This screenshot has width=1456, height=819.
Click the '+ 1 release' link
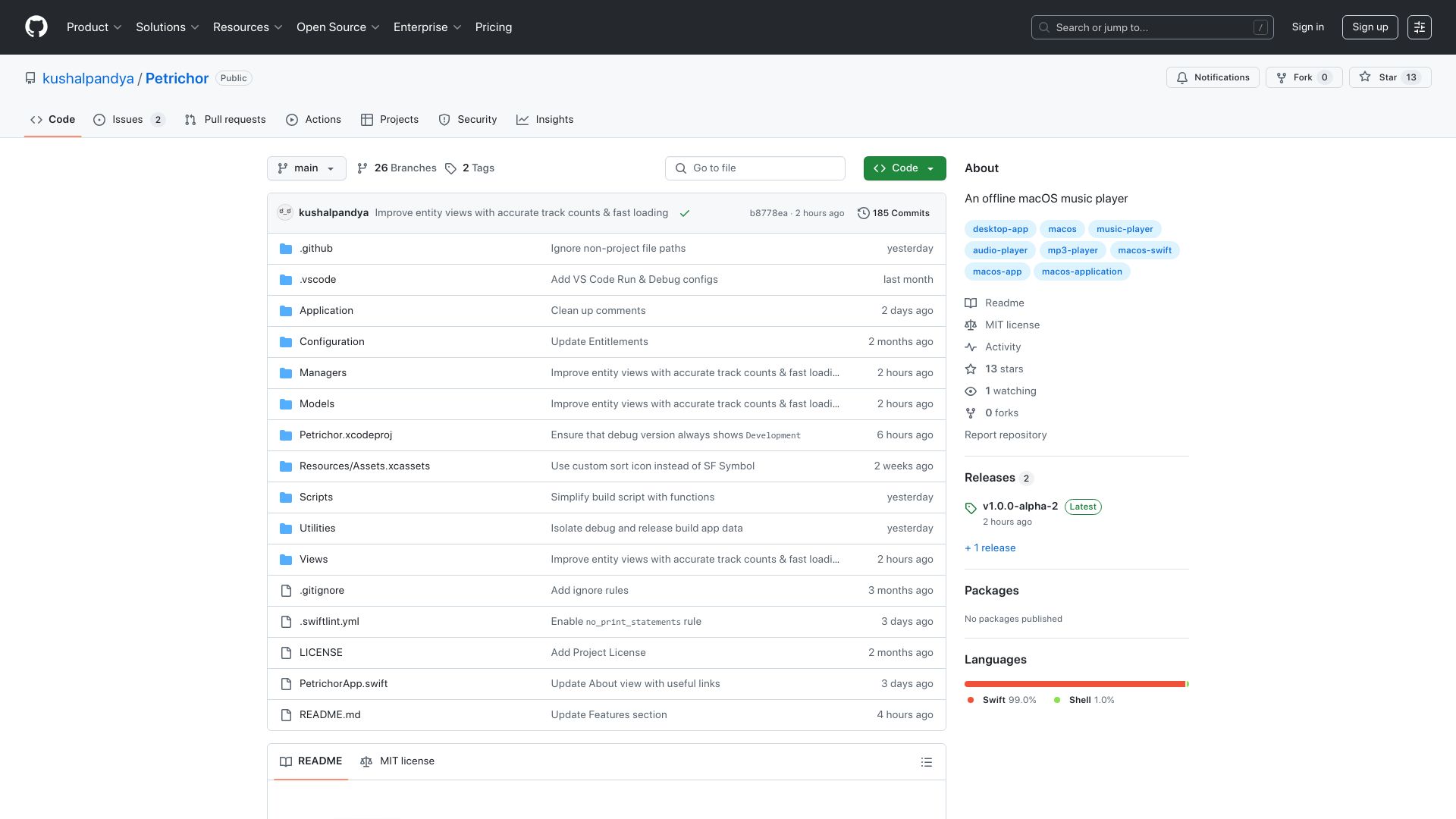[x=990, y=548]
